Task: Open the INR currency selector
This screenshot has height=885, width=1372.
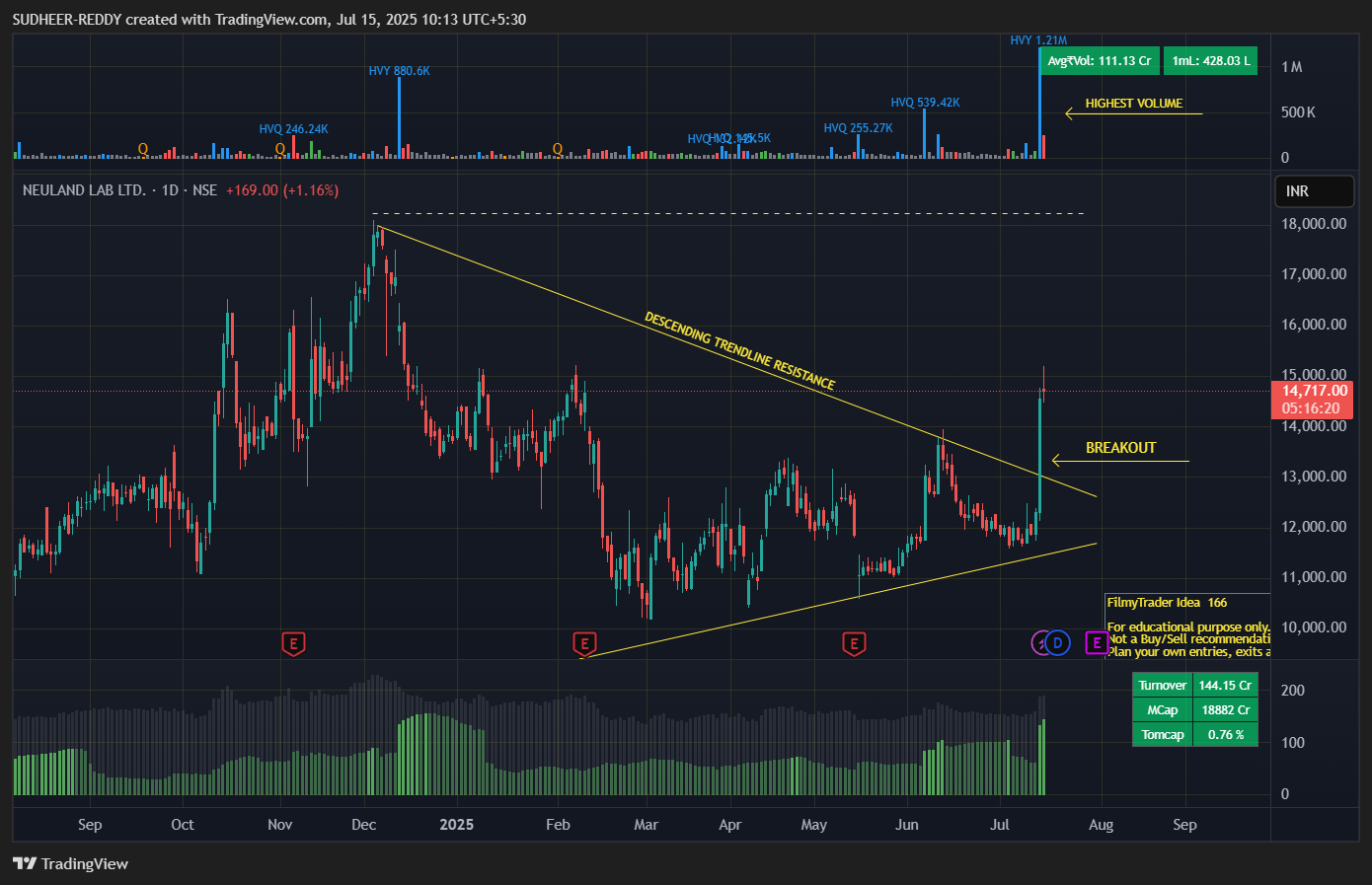Action: (x=1314, y=190)
